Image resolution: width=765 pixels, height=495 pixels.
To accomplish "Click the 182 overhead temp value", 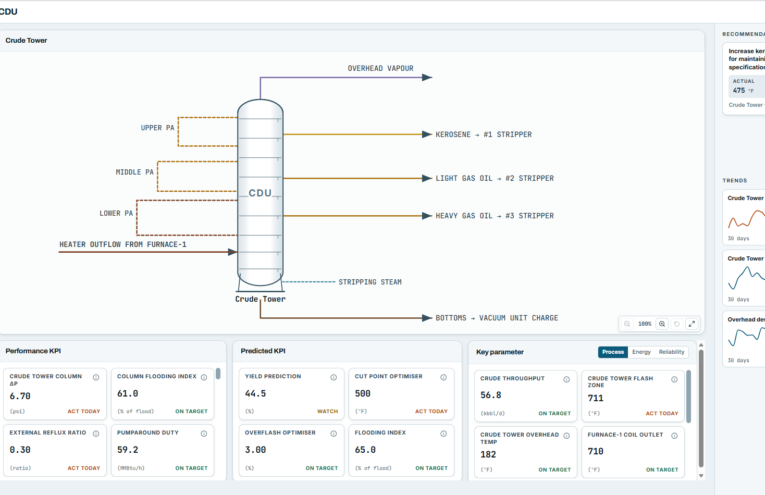I will tap(488, 455).
